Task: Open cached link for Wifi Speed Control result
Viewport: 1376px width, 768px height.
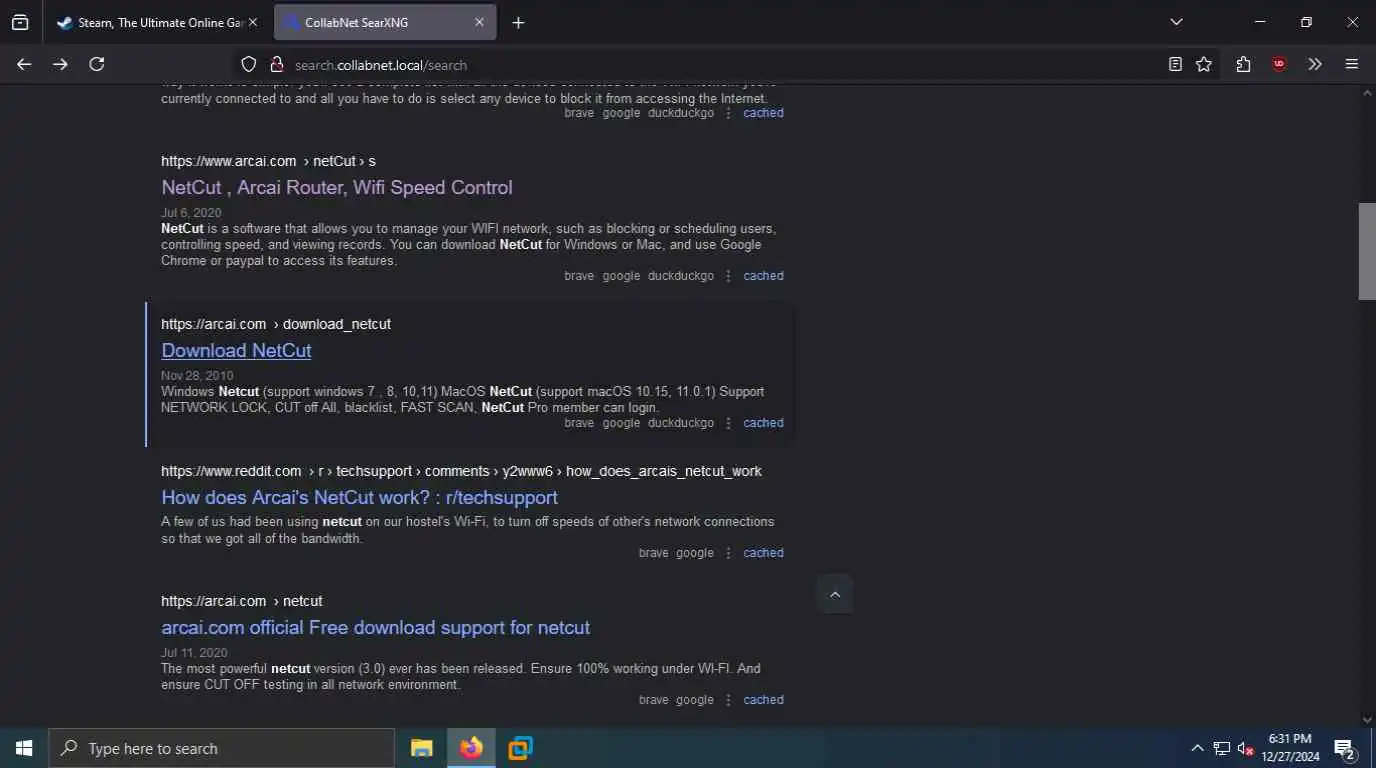Action: pyautogui.click(x=763, y=276)
